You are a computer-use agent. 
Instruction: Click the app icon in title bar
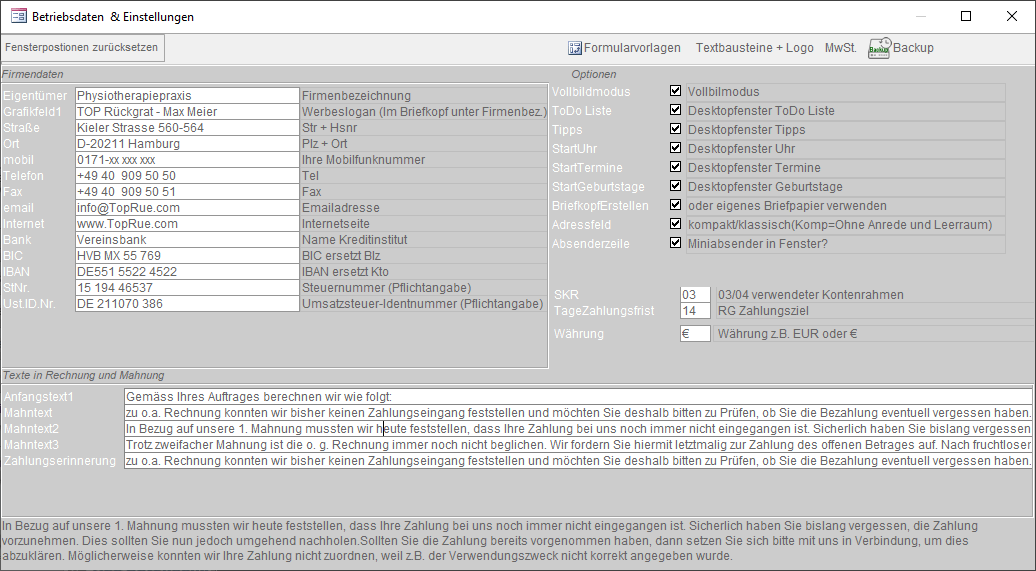click(18, 16)
